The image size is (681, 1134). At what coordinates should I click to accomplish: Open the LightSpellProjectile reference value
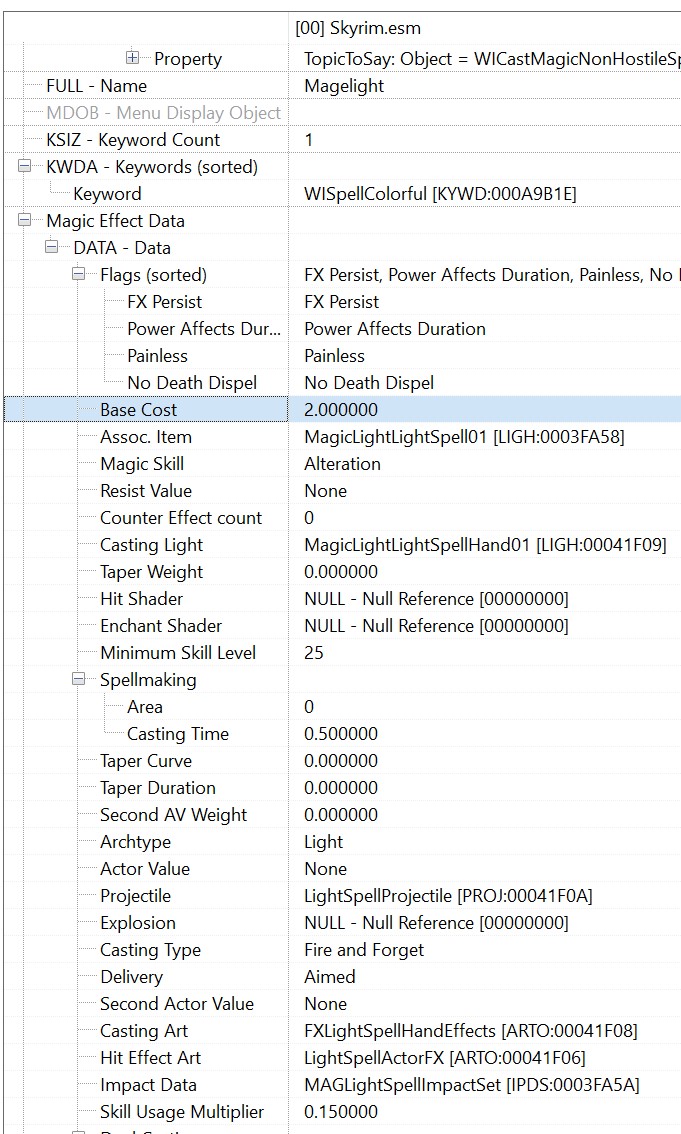(448, 895)
